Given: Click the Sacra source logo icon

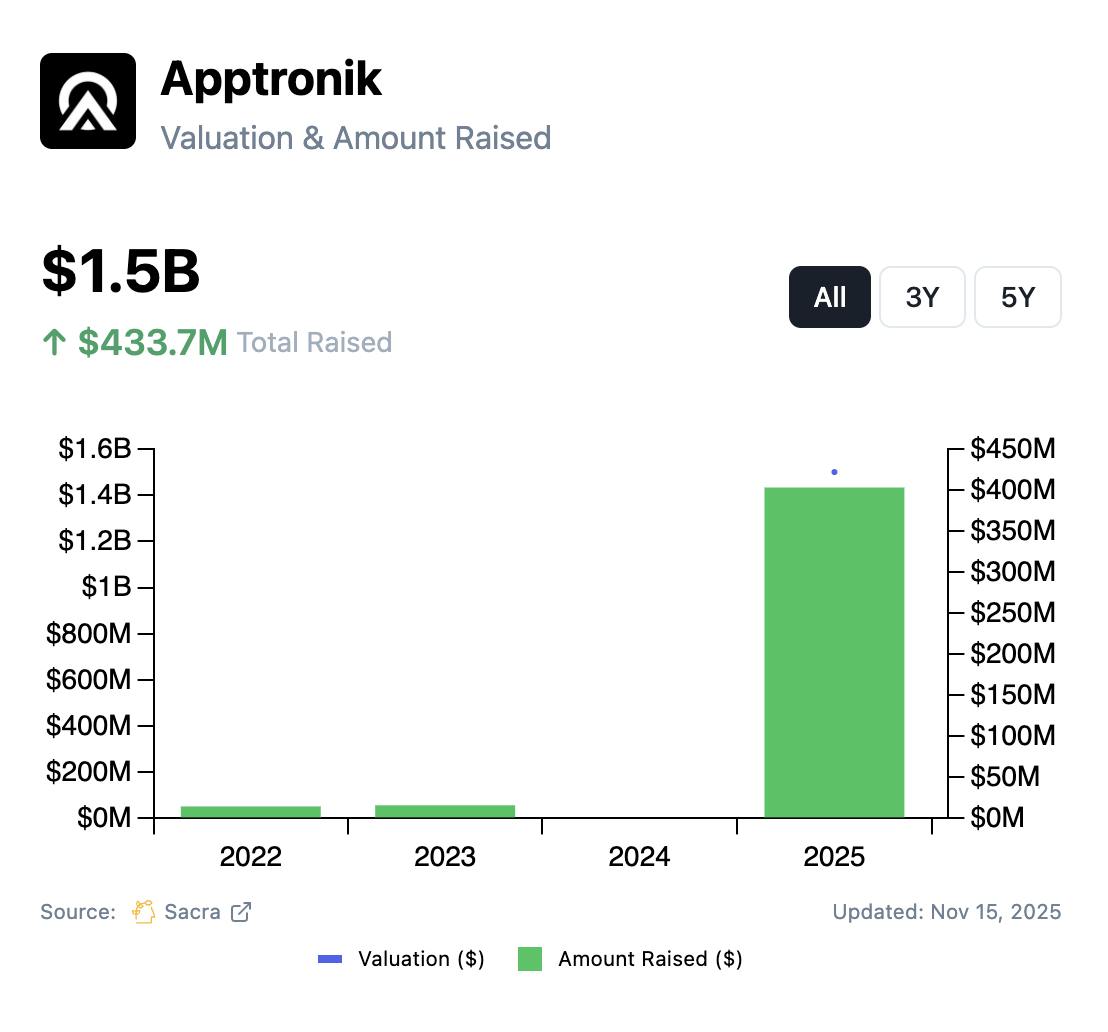Looking at the screenshot, I should 144,912.
